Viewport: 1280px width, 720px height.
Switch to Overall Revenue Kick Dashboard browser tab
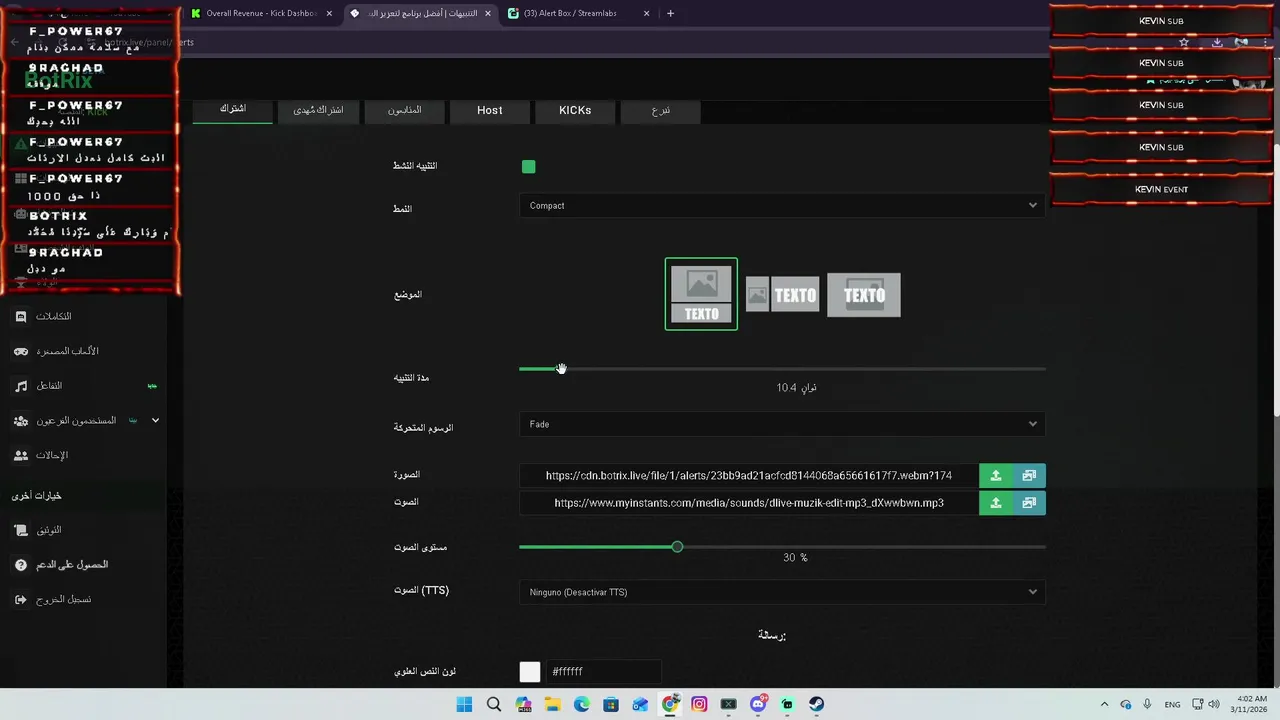(x=262, y=13)
